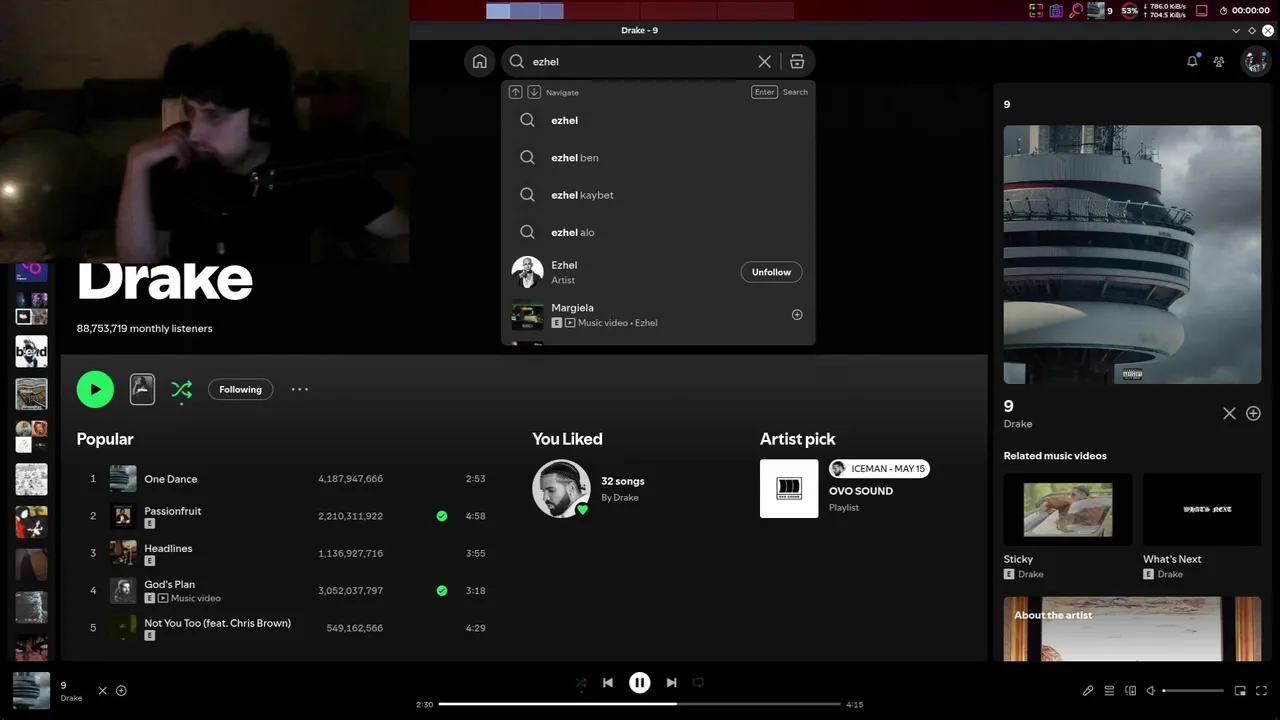The width and height of the screenshot is (1280, 720).
Task: Close the Now Playing view panel
Action: tap(1229, 413)
